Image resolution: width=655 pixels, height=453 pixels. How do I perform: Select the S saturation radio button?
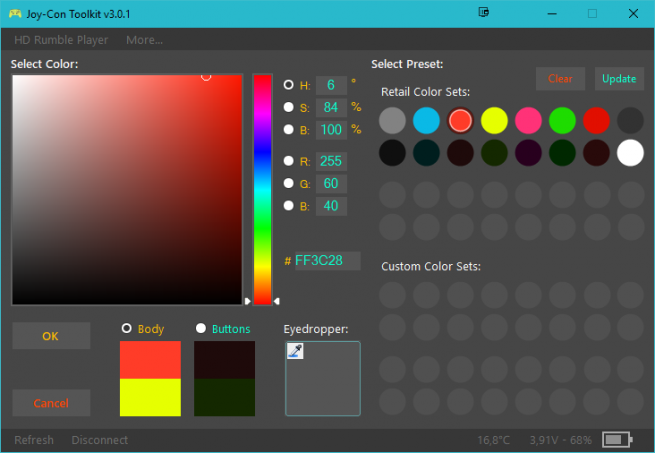click(289, 107)
